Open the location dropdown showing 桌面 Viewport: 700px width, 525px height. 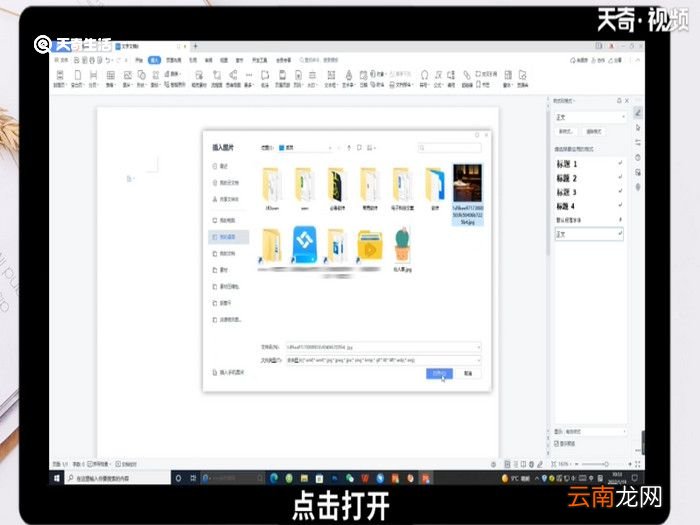click(x=306, y=148)
